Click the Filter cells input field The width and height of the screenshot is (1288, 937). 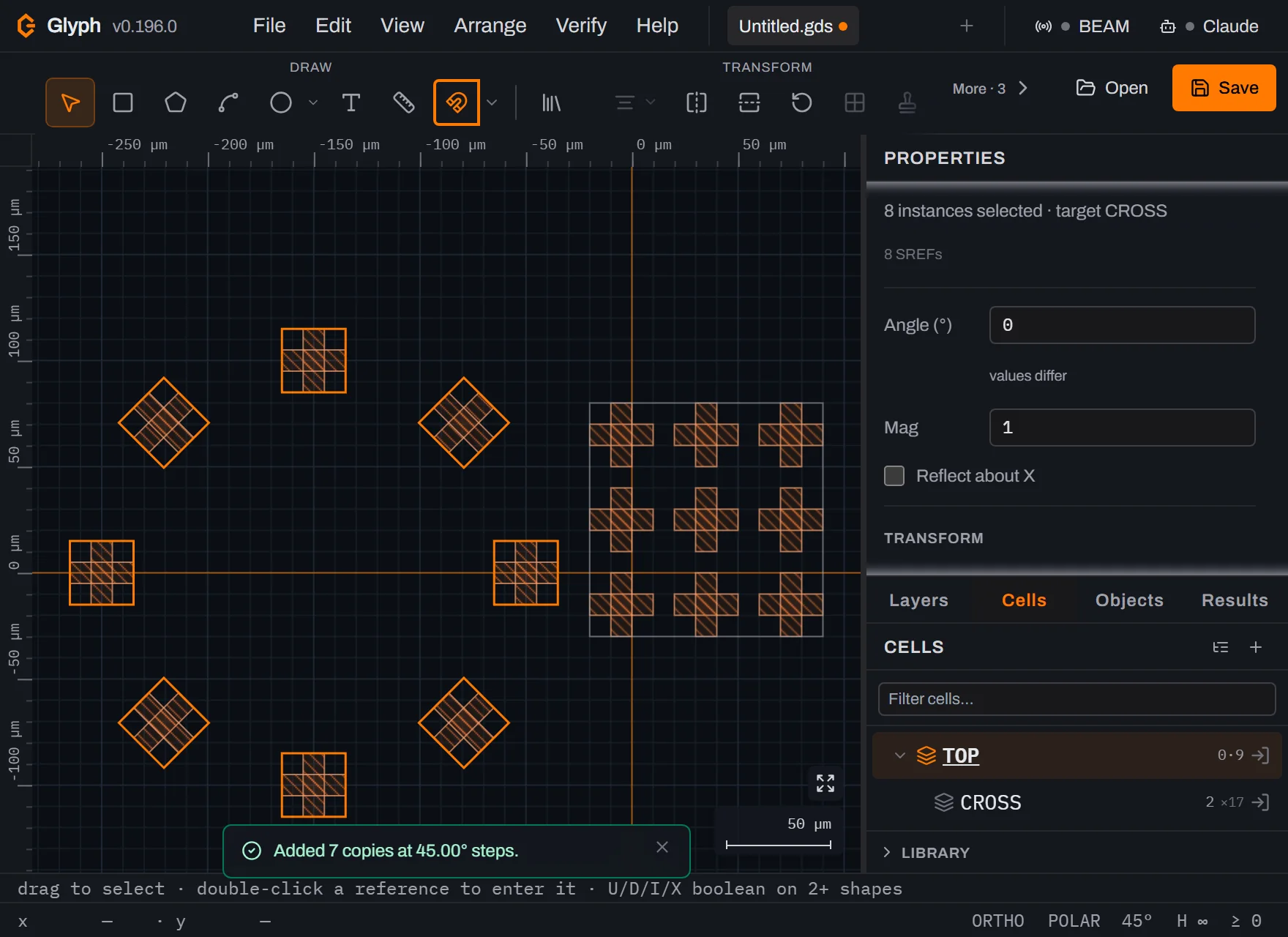[x=1077, y=699]
